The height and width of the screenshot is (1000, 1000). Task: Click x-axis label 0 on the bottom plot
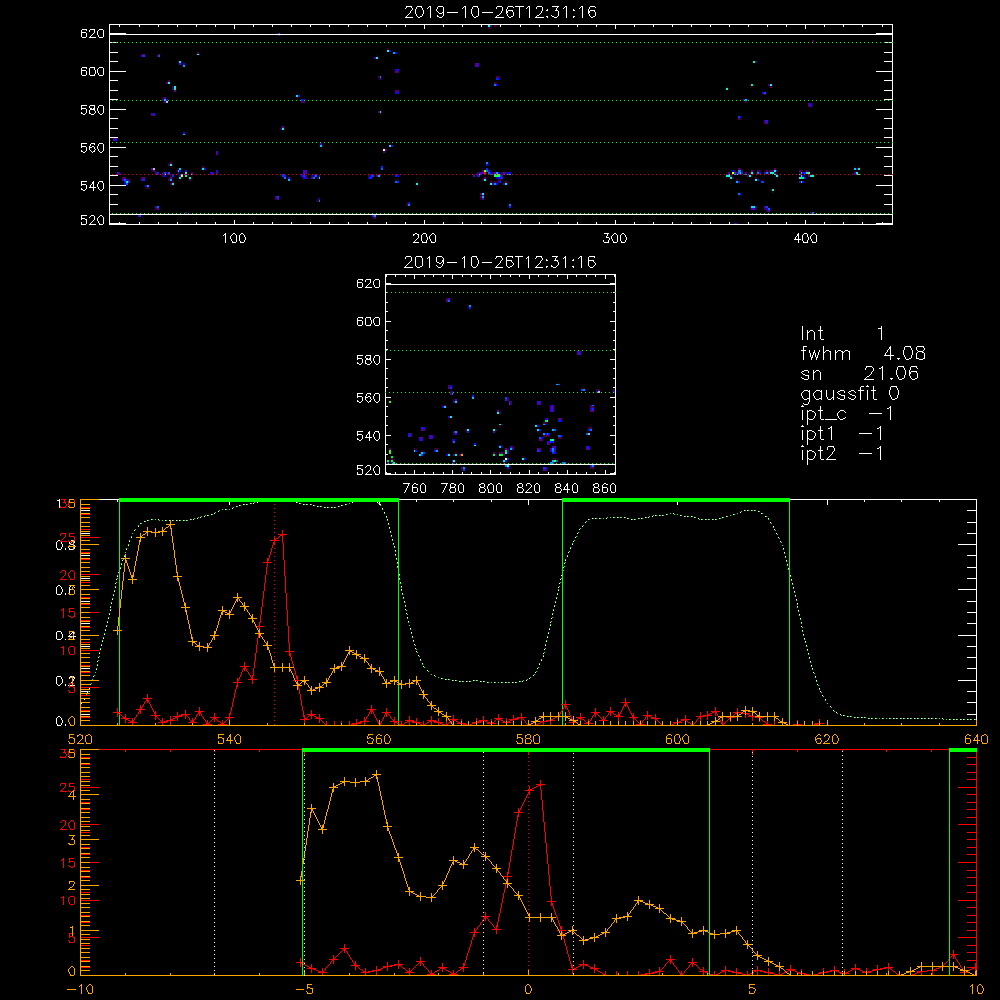pyautogui.click(x=528, y=990)
